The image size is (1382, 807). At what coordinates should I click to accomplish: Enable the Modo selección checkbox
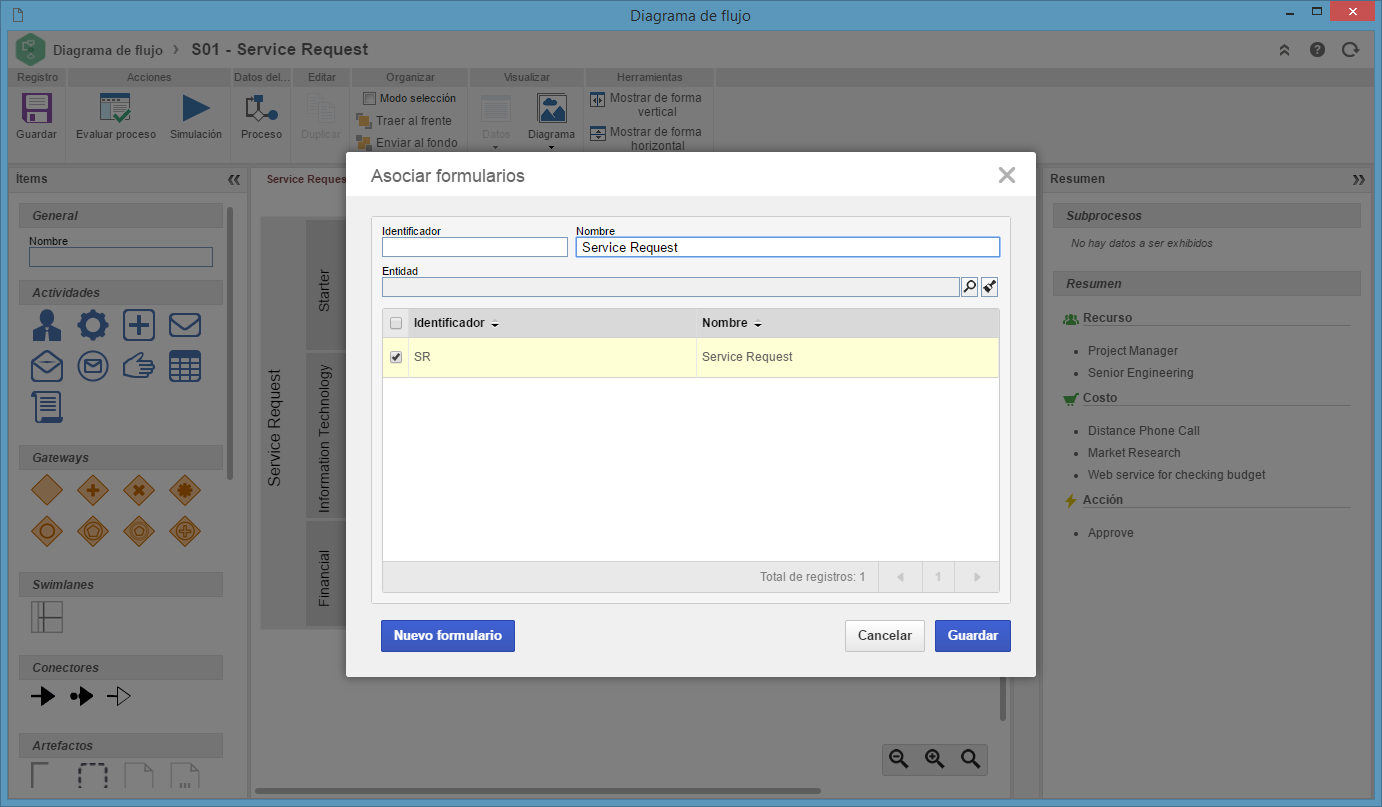(369, 98)
